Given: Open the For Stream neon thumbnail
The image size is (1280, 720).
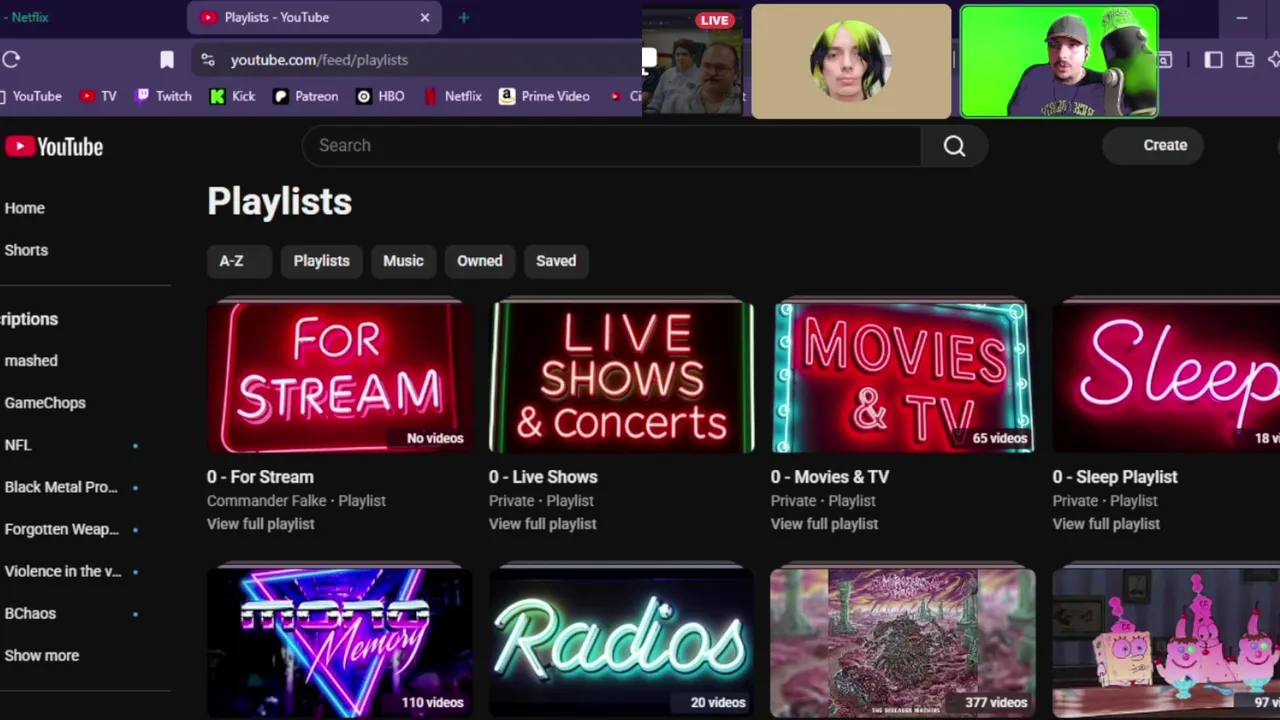Looking at the screenshot, I should [x=339, y=378].
